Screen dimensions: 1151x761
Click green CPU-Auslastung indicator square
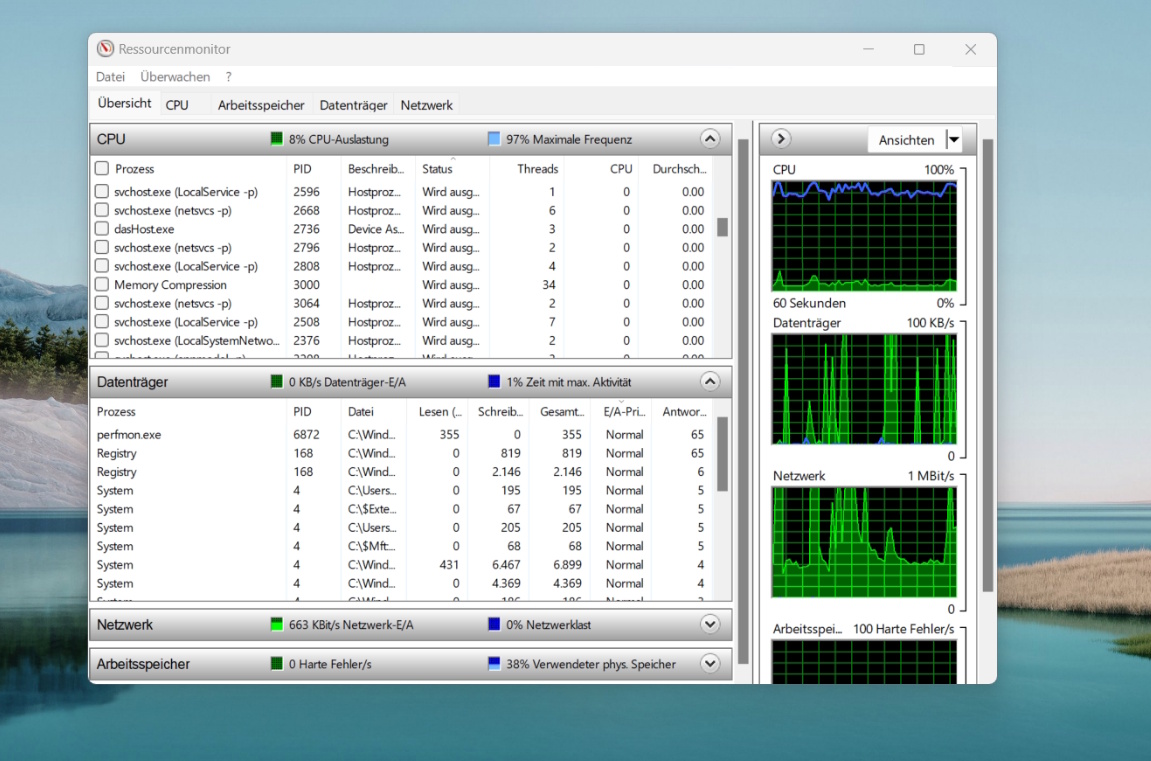pos(277,139)
